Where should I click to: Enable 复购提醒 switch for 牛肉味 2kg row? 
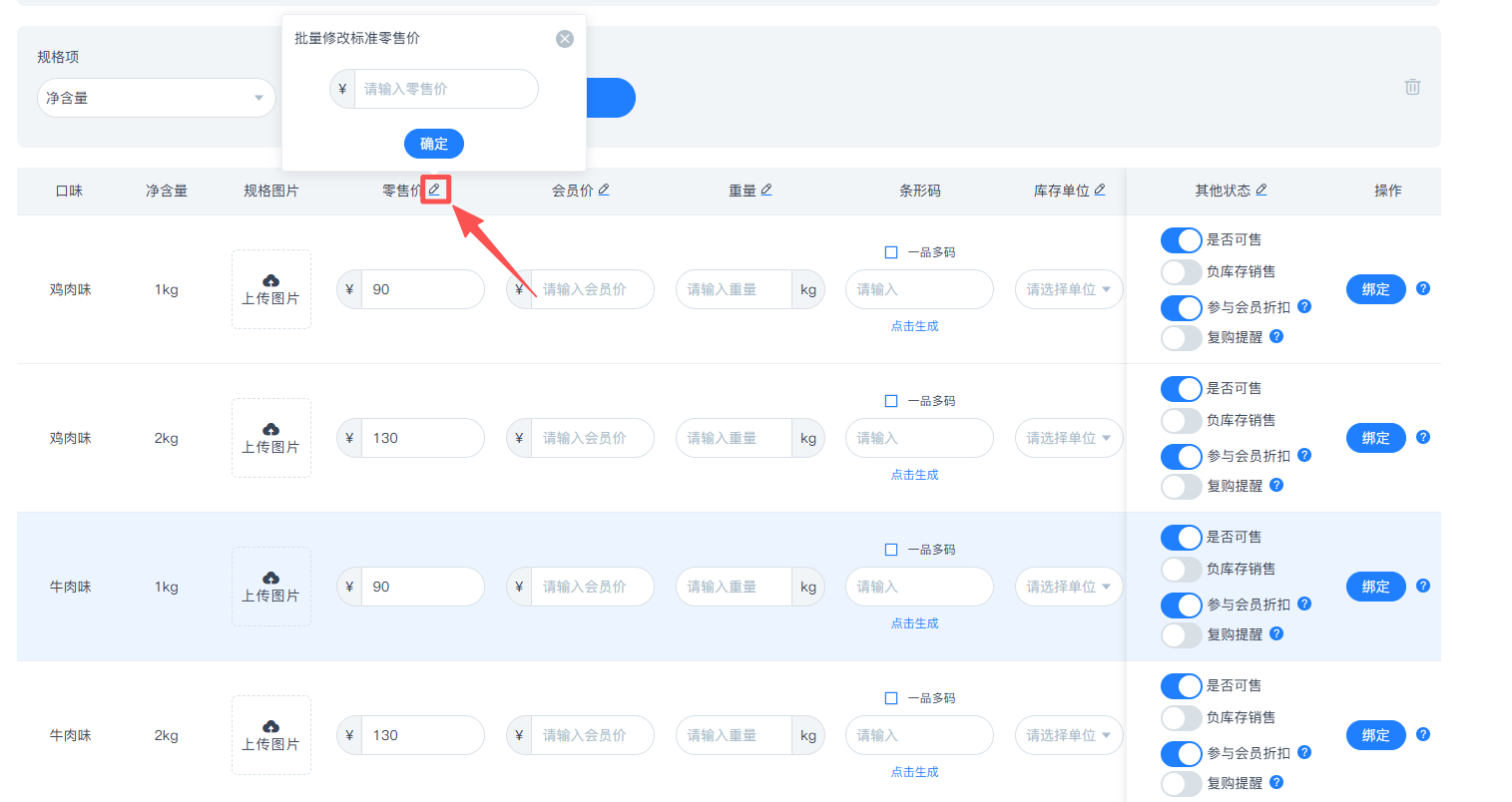point(1181,784)
